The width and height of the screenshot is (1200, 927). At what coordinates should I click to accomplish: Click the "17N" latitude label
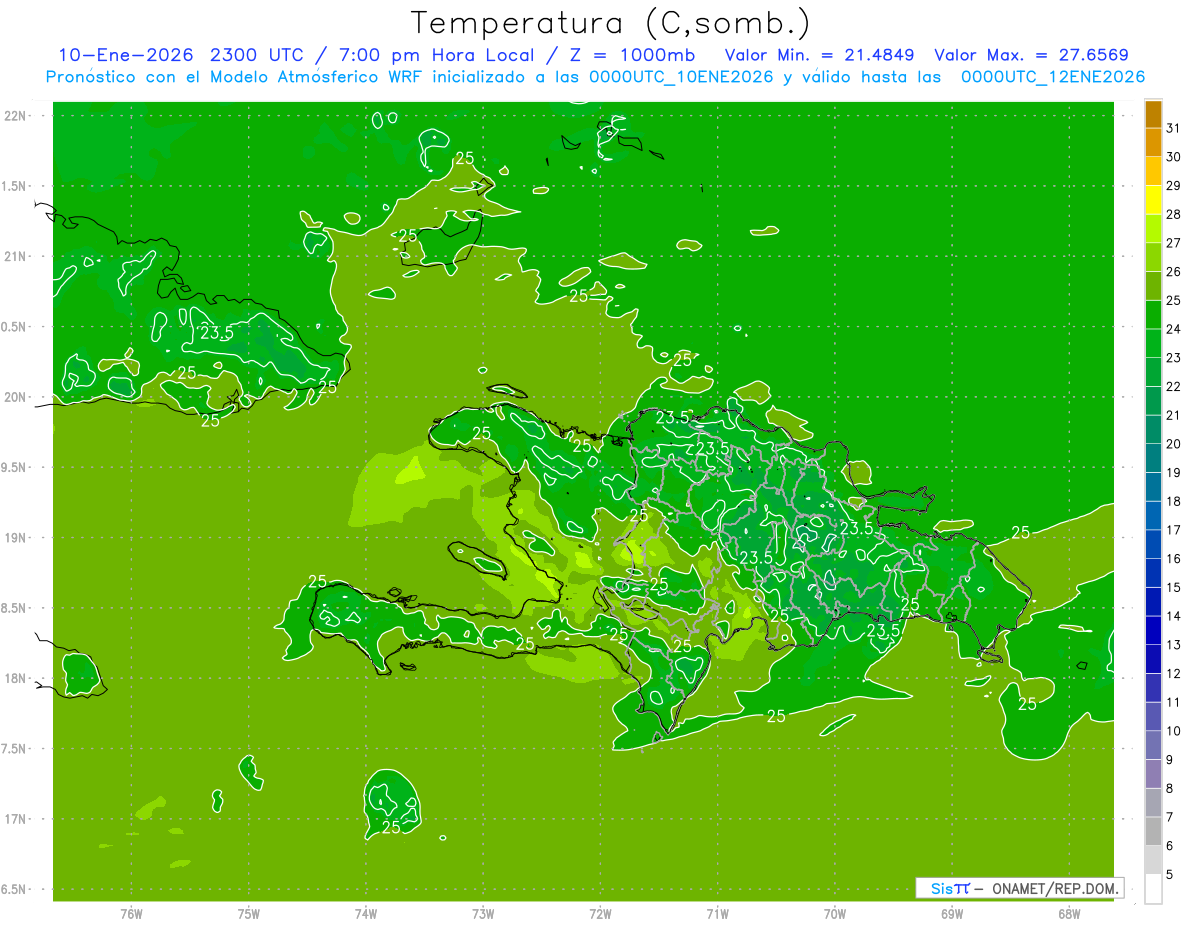[16, 819]
